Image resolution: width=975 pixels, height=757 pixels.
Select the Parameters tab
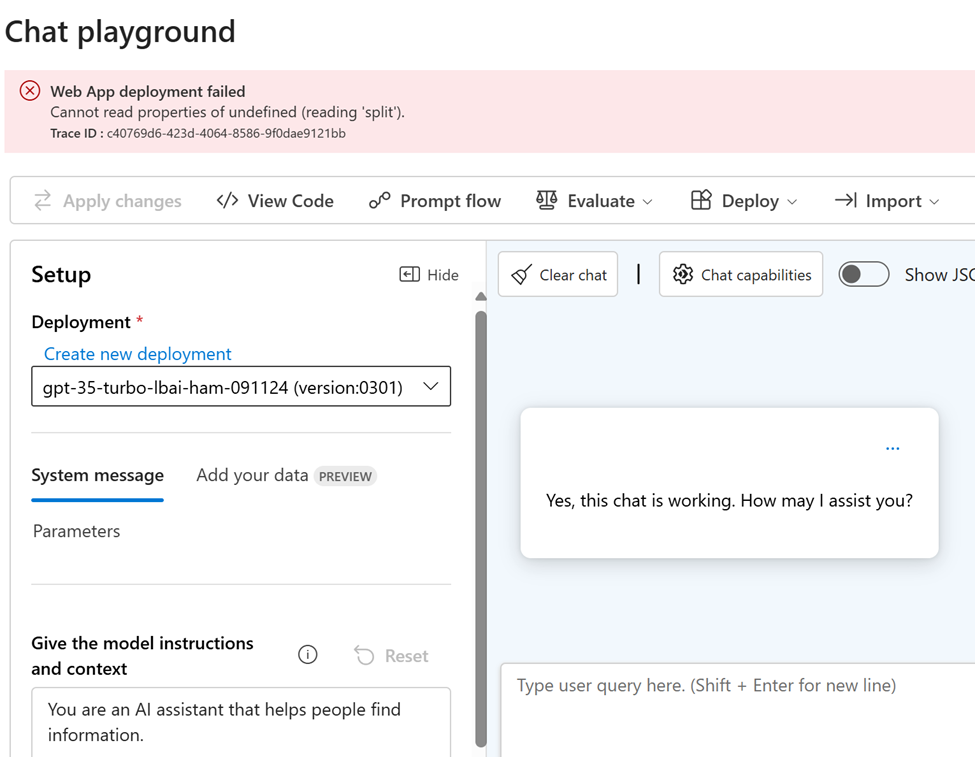76,531
